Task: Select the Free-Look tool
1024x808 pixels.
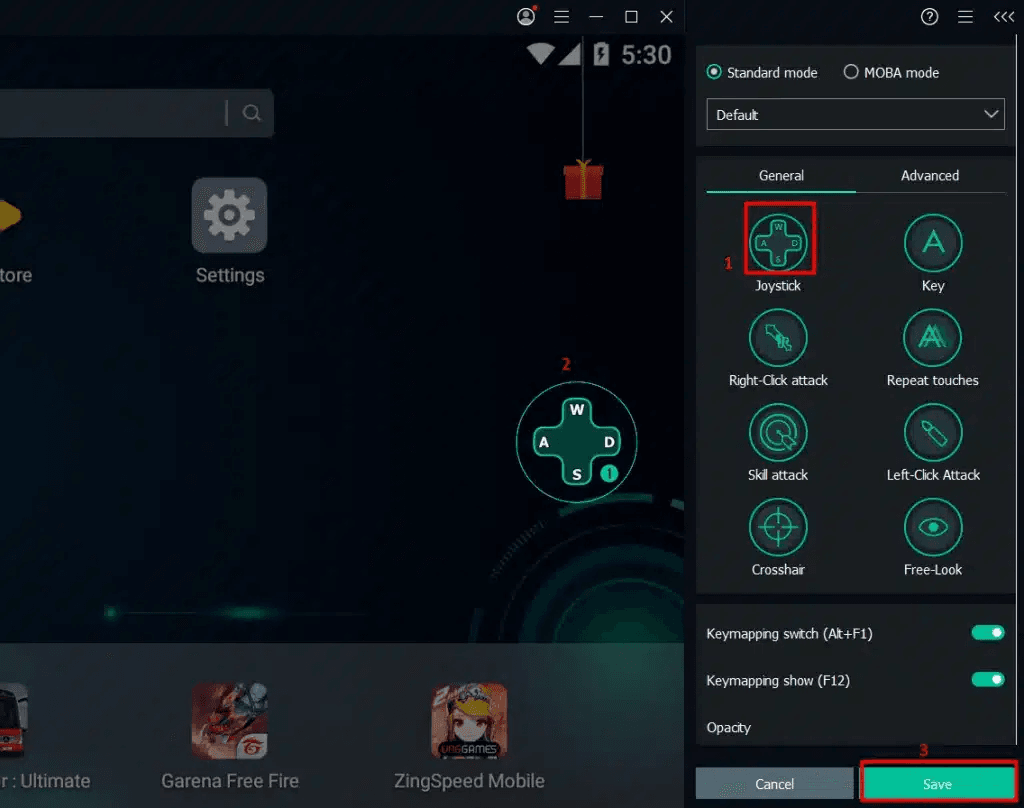Action: tap(932, 527)
